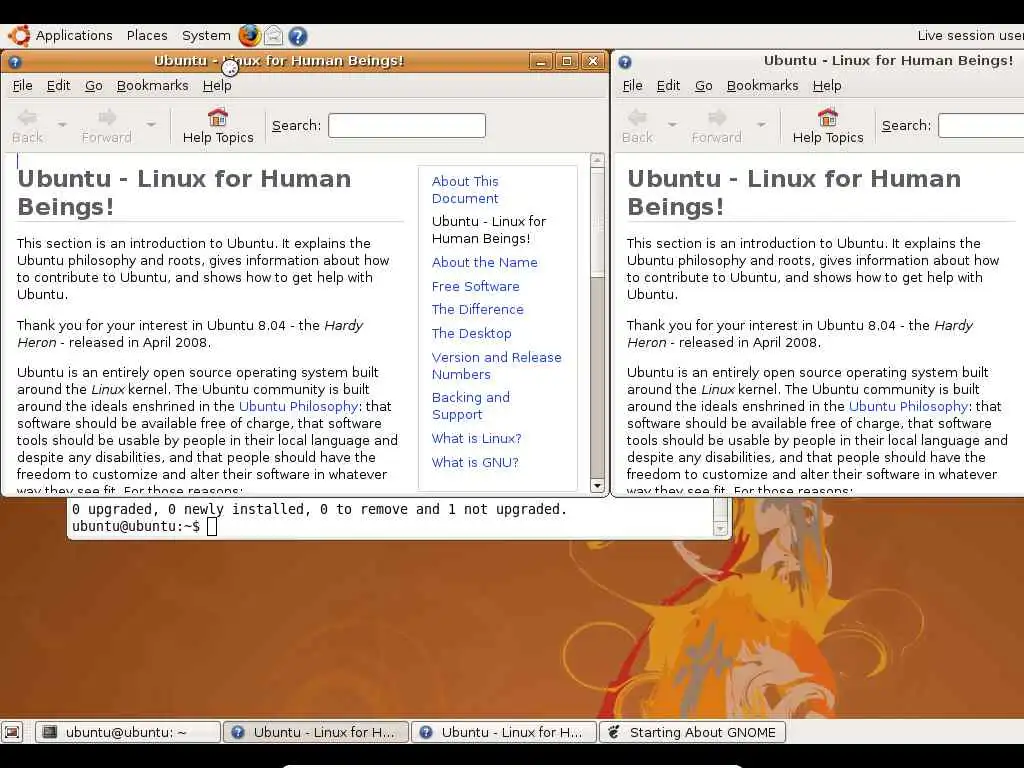1024x768 pixels.
Task: Follow Ubuntu Philosophy link in right window
Action: click(x=908, y=406)
